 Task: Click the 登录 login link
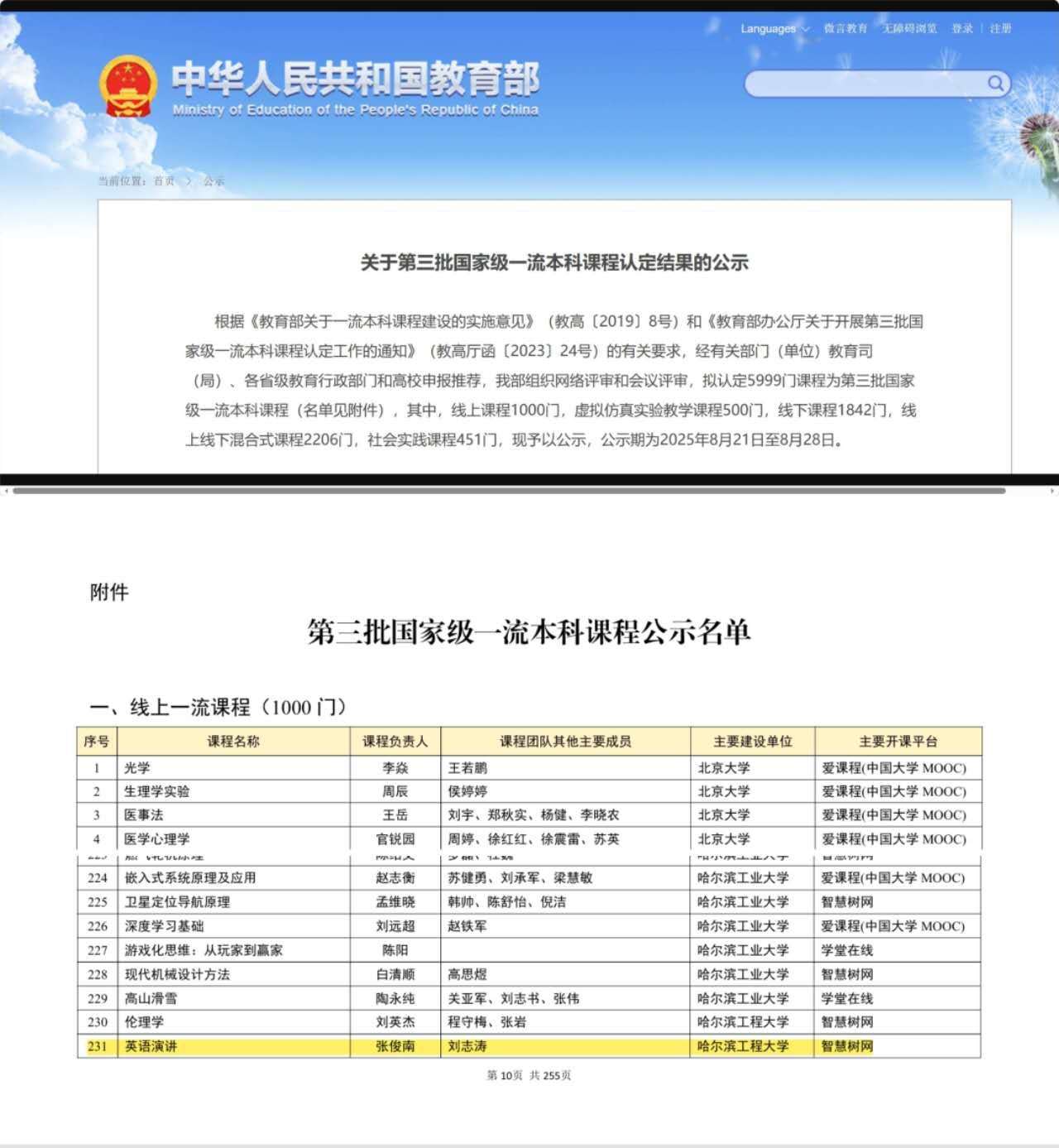coord(959,28)
